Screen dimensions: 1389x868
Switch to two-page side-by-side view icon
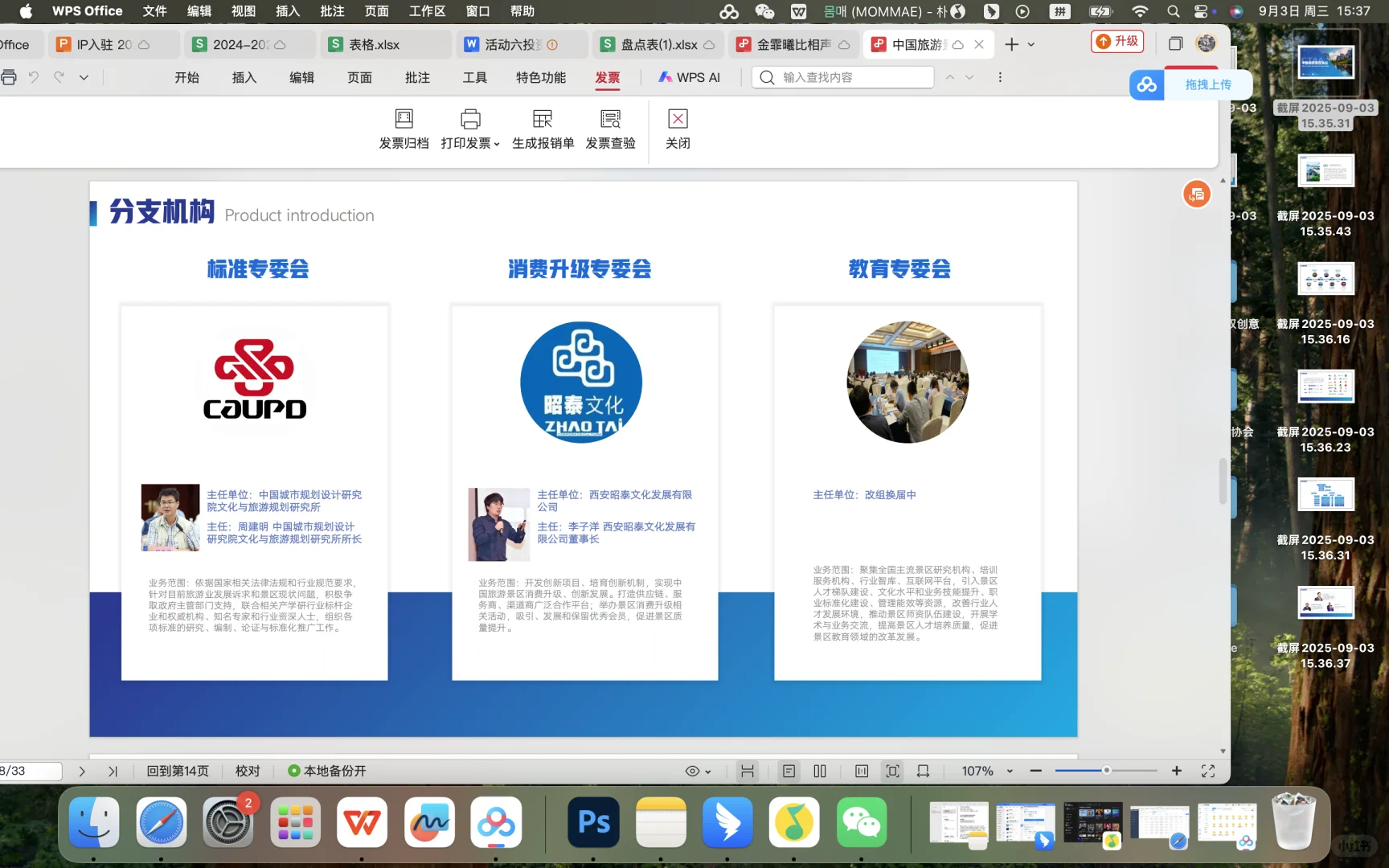pos(819,771)
